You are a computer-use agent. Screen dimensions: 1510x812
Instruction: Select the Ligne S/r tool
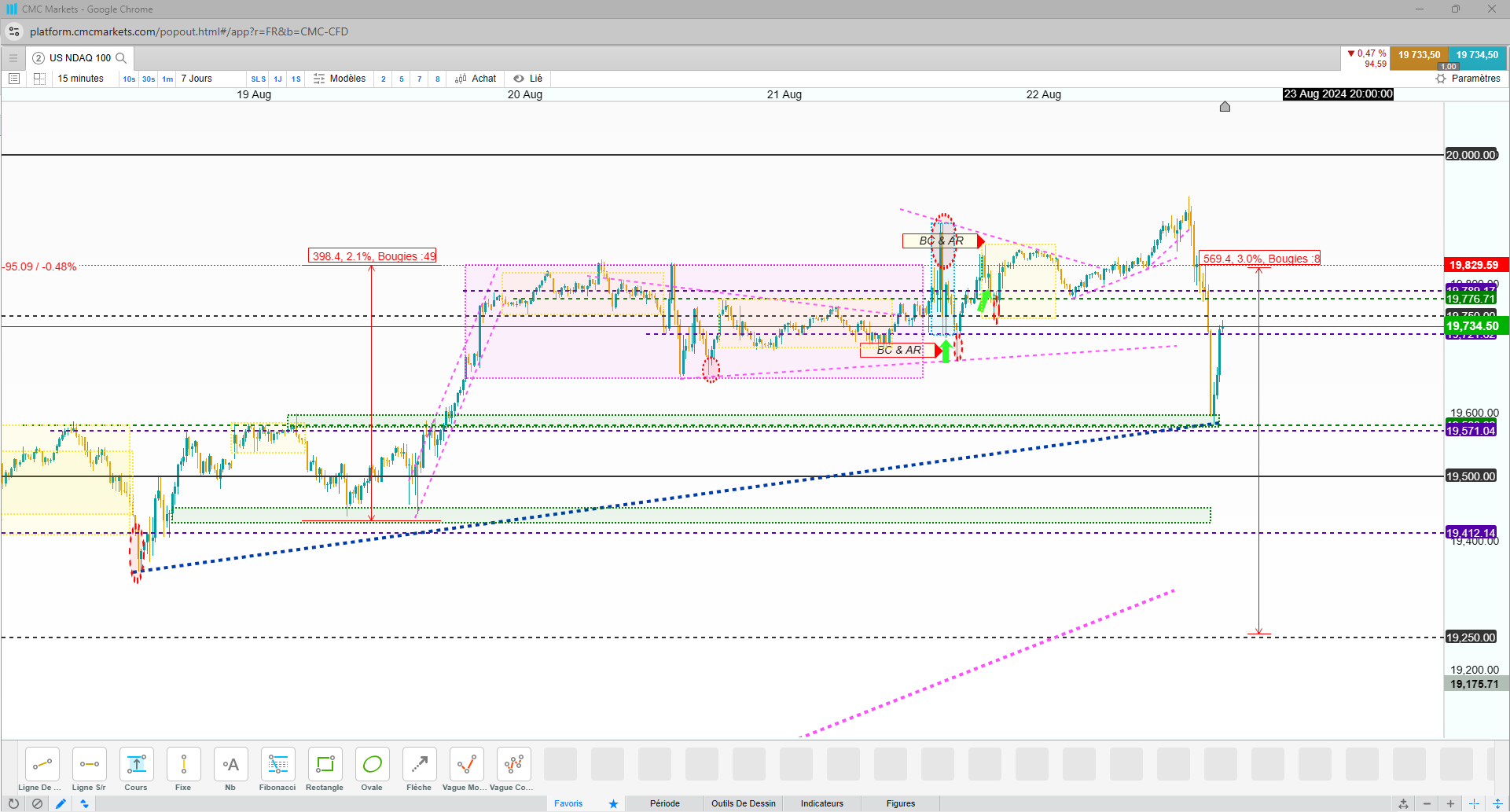click(x=89, y=770)
